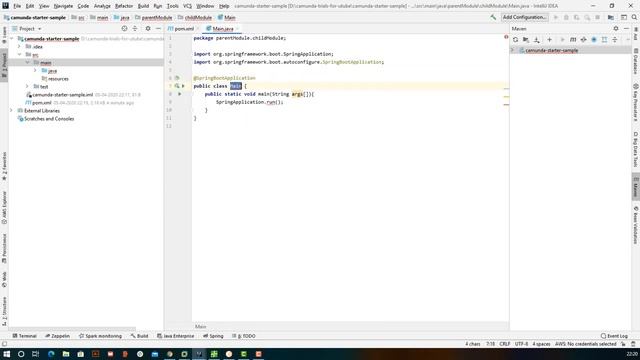Switch to the pom.xml editor tab

(184, 29)
